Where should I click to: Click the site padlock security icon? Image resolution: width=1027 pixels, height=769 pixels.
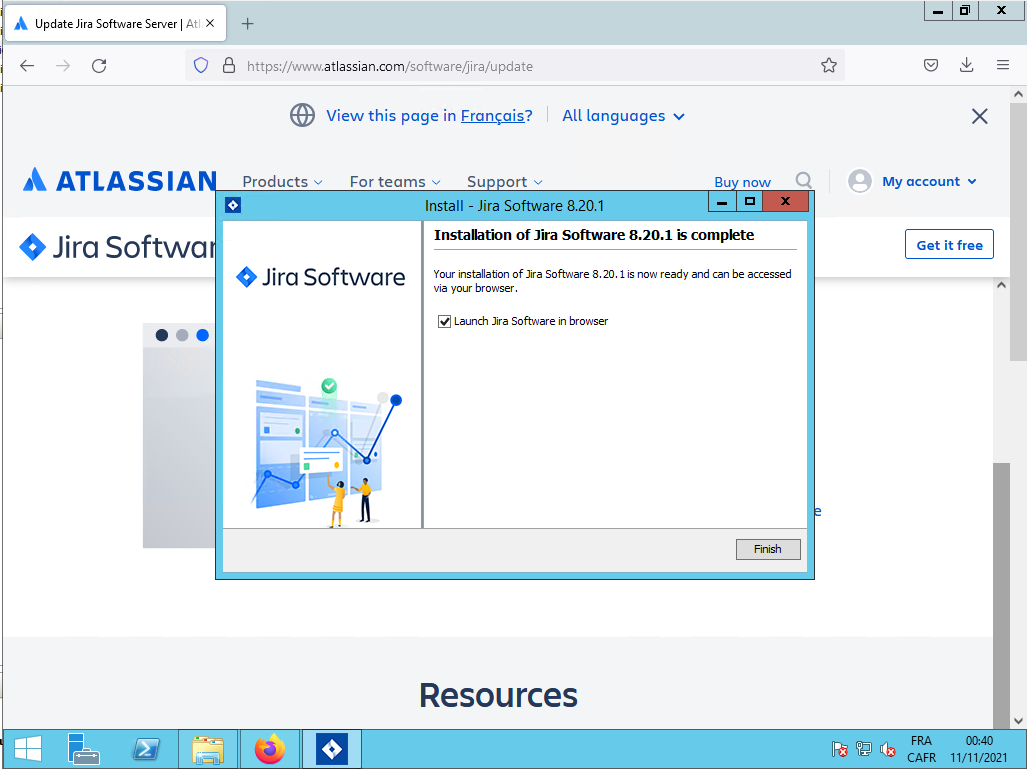click(229, 66)
